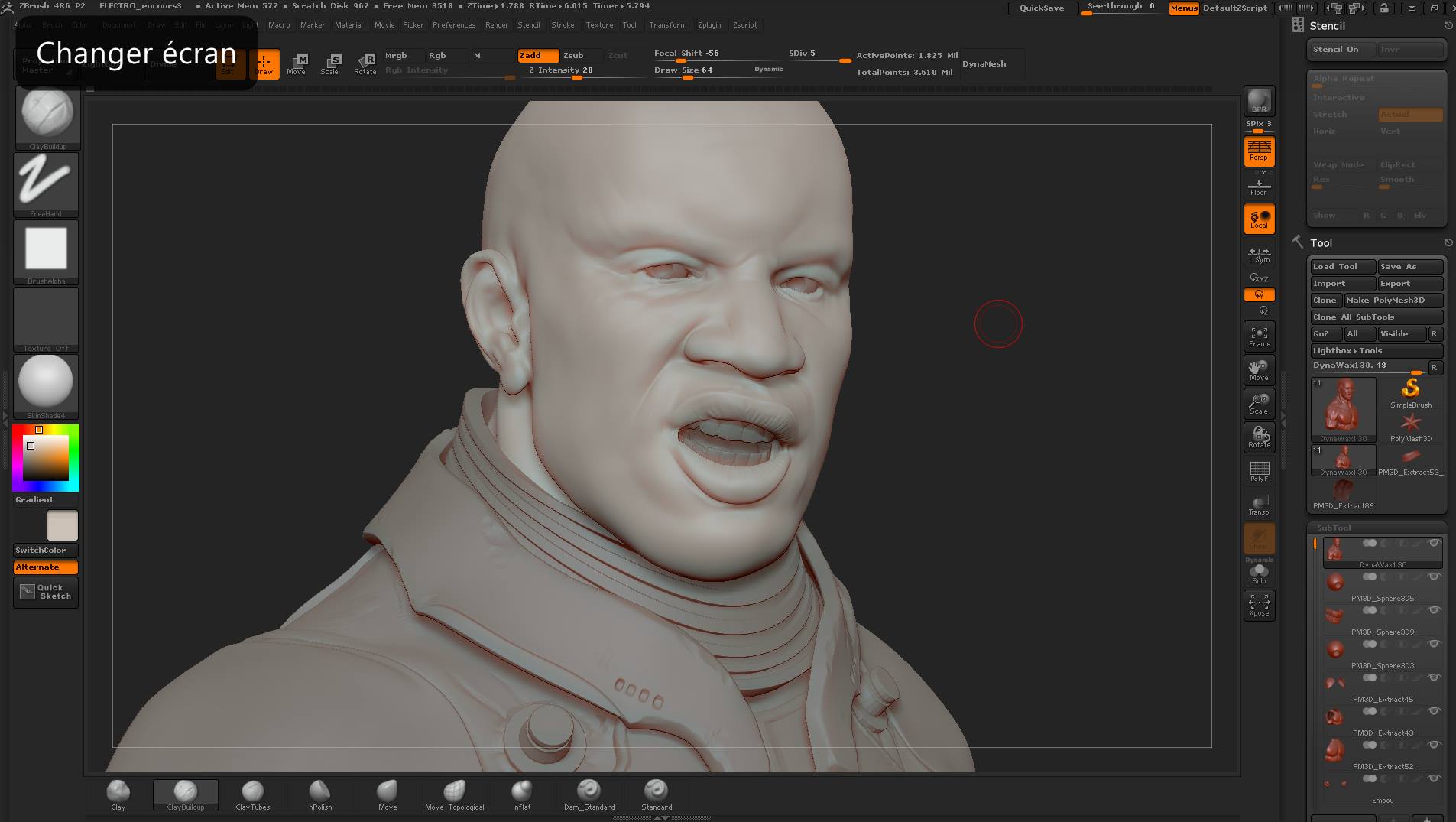The width and height of the screenshot is (1456, 822).
Task: Select the PM3D_Extract45 subtool
Action: pos(1383,688)
